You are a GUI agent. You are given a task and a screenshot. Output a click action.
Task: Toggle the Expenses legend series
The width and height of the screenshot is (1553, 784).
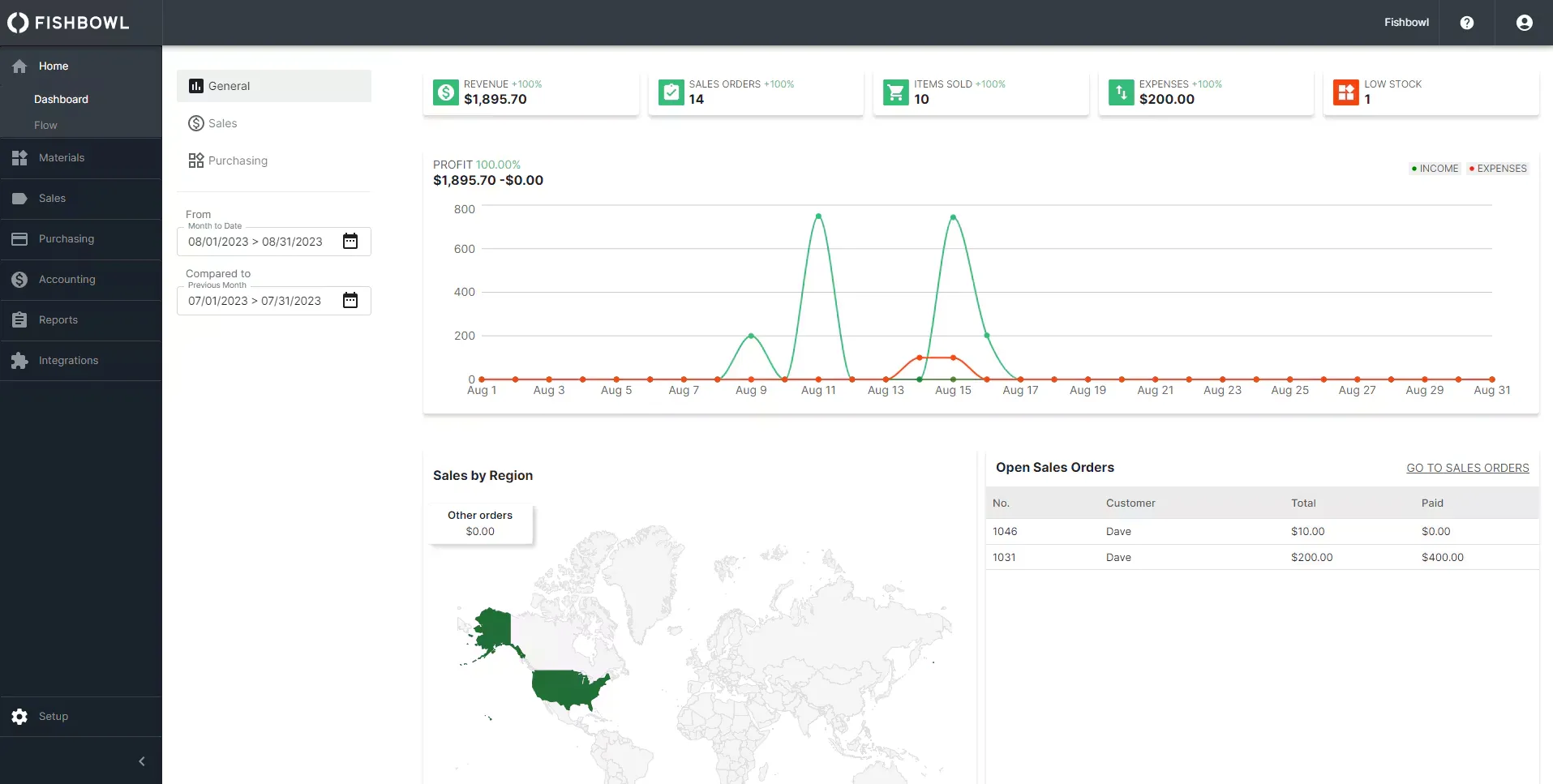tap(1497, 169)
